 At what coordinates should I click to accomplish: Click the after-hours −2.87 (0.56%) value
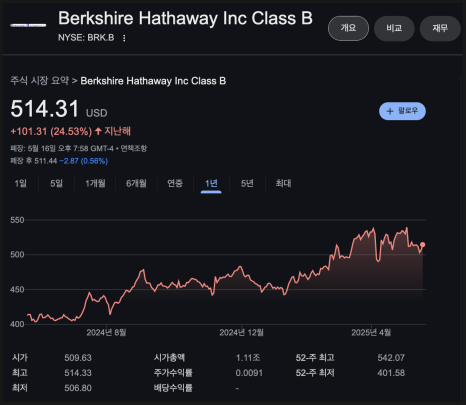[x=84, y=161]
